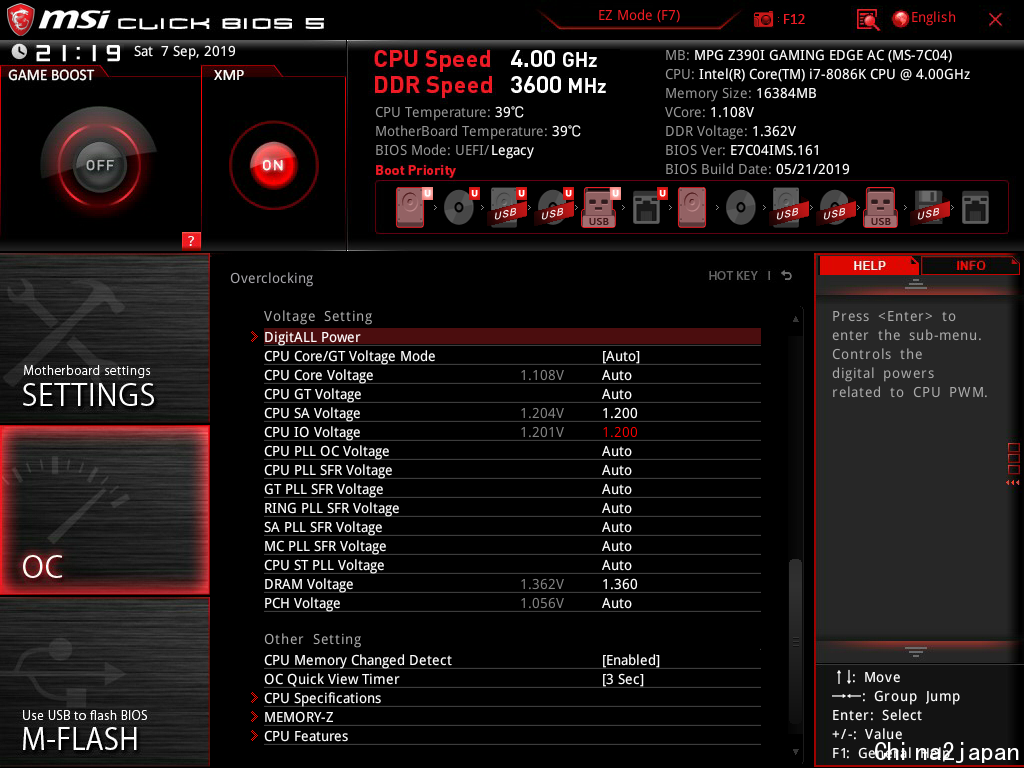Select the DRAM Voltage 1.360 field
This screenshot has height=768, width=1024.
point(620,584)
